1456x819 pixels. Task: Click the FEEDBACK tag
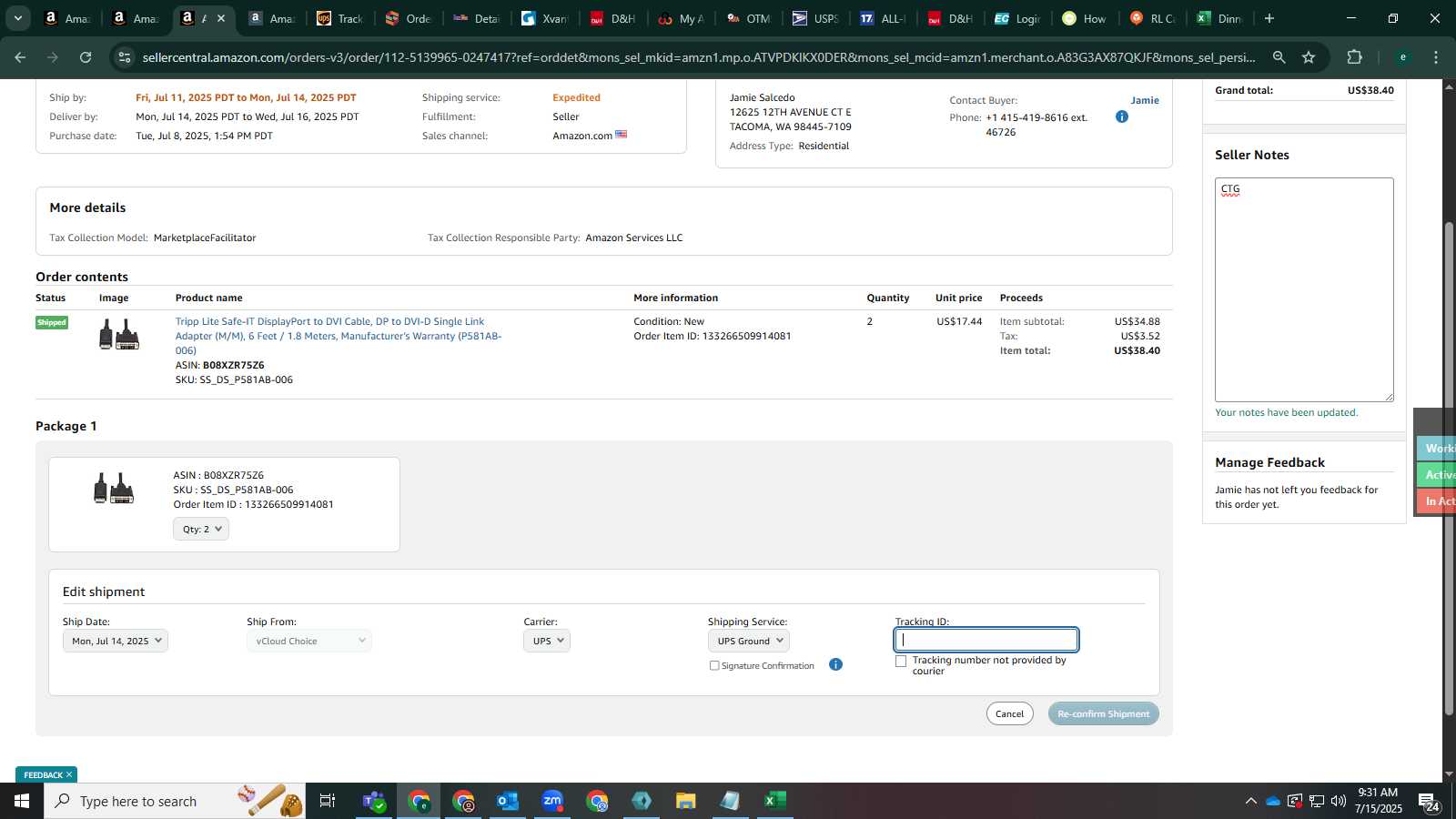(44, 774)
